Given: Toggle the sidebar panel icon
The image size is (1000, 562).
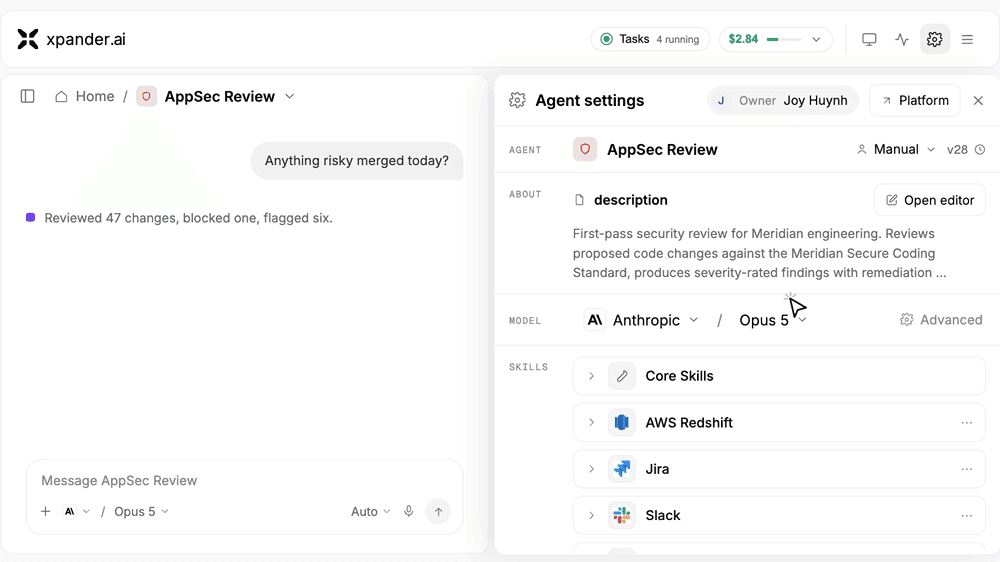Looking at the screenshot, I should click(x=27, y=96).
